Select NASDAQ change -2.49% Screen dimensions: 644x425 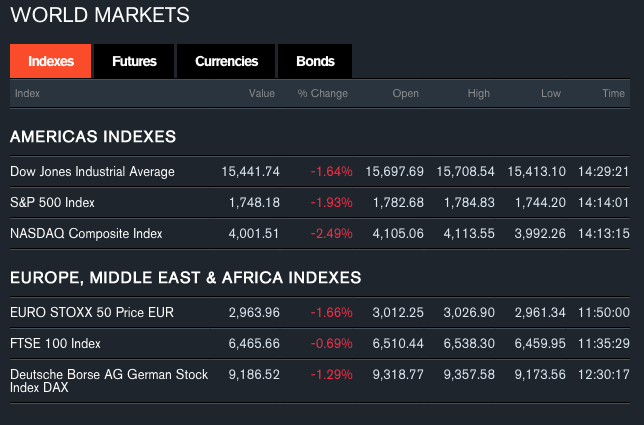click(x=331, y=234)
